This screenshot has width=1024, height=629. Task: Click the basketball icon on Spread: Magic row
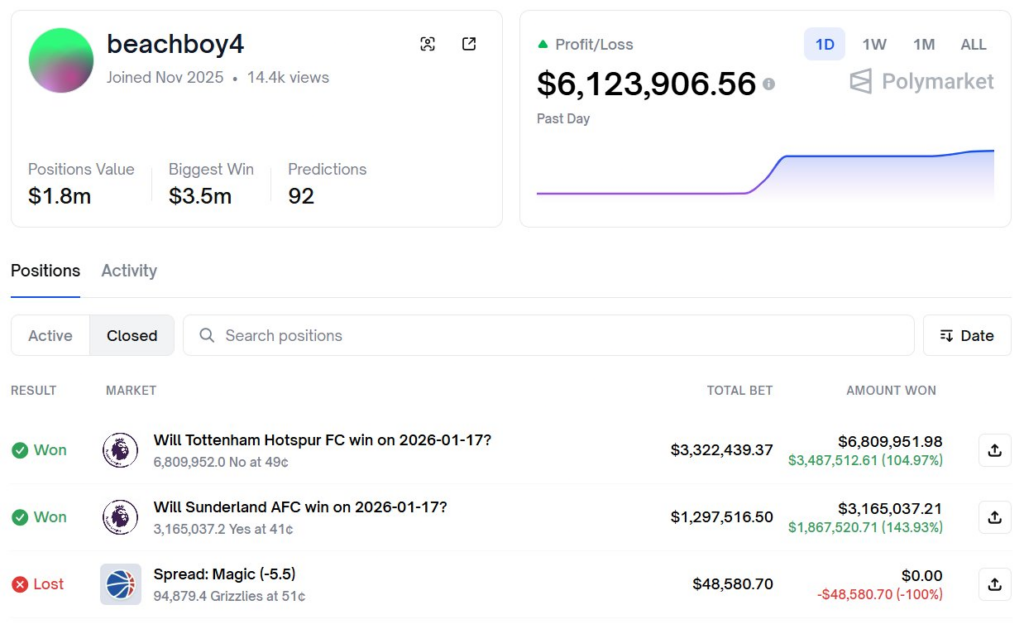[x=120, y=584]
